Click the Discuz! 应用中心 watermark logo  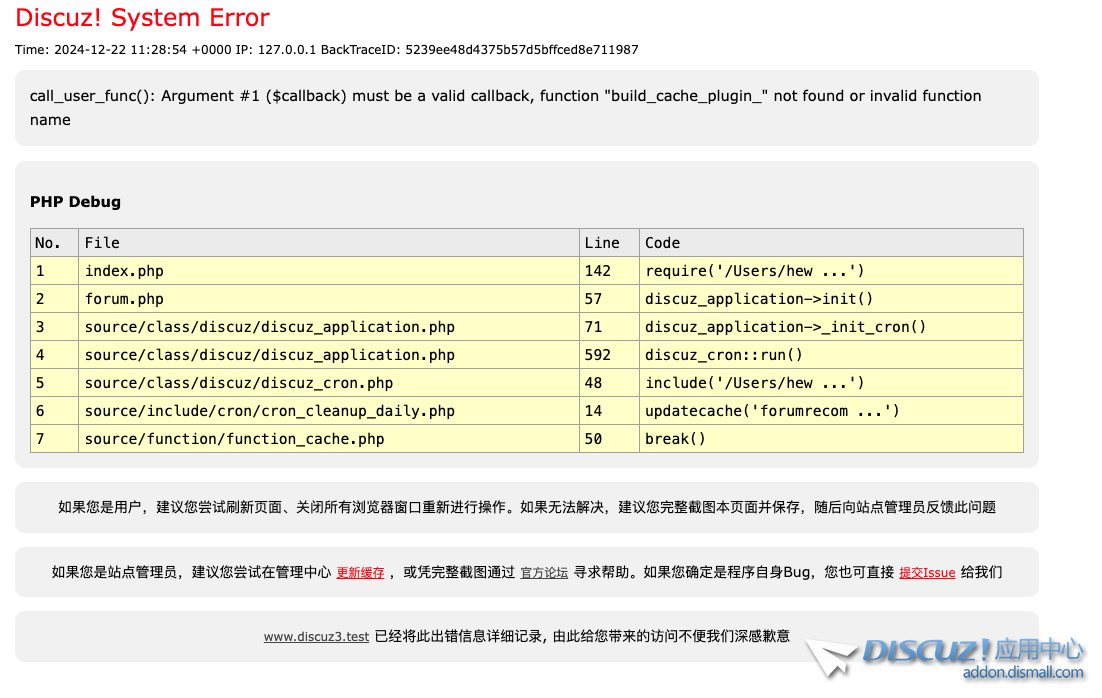tap(971, 651)
